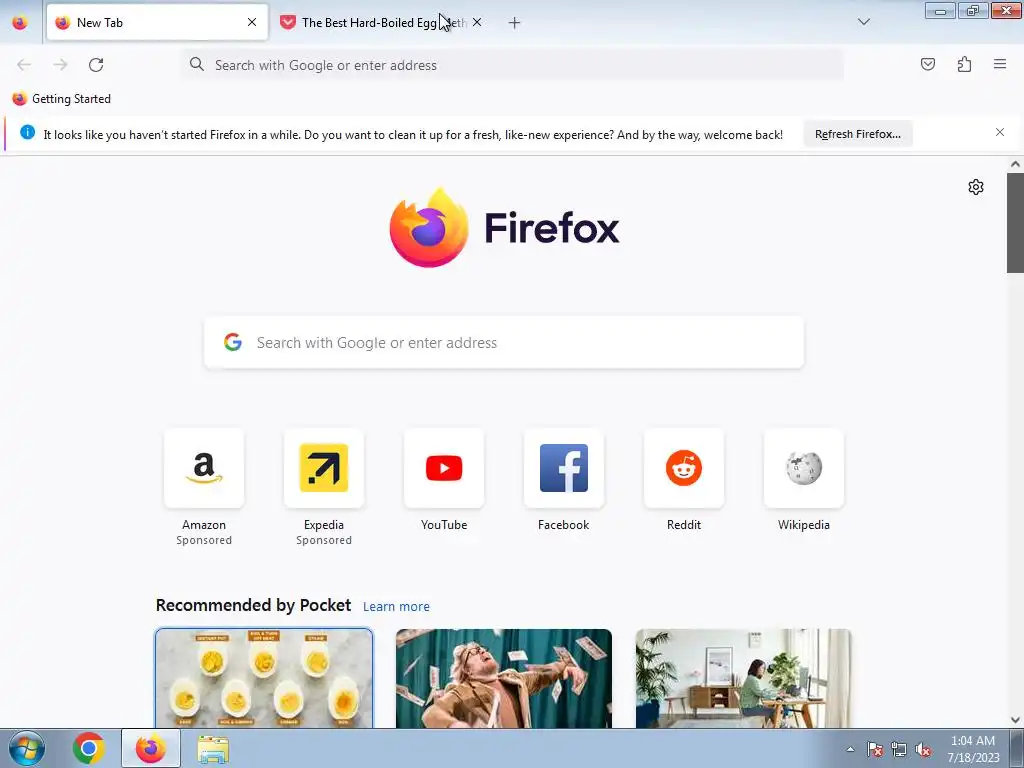The width and height of the screenshot is (1024, 768).
Task: Open the Firefox application menu
Action: pyautogui.click(x=1000, y=64)
